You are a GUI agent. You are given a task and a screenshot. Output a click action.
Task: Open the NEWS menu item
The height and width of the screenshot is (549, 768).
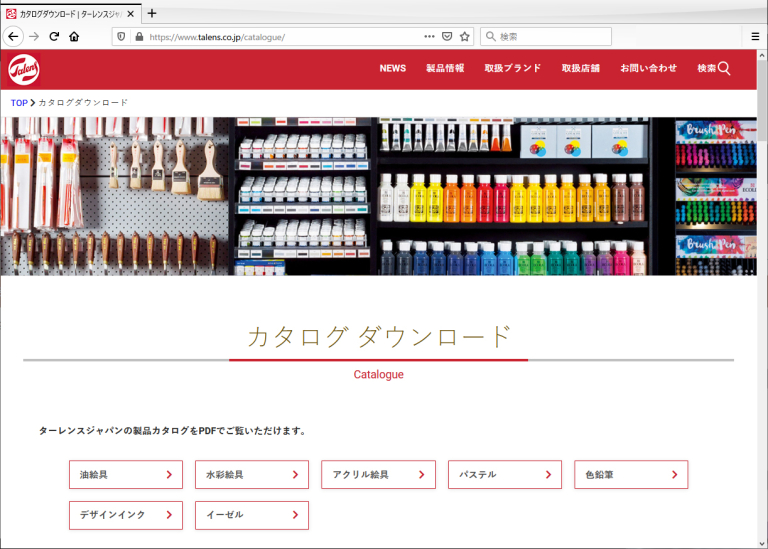click(x=392, y=68)
